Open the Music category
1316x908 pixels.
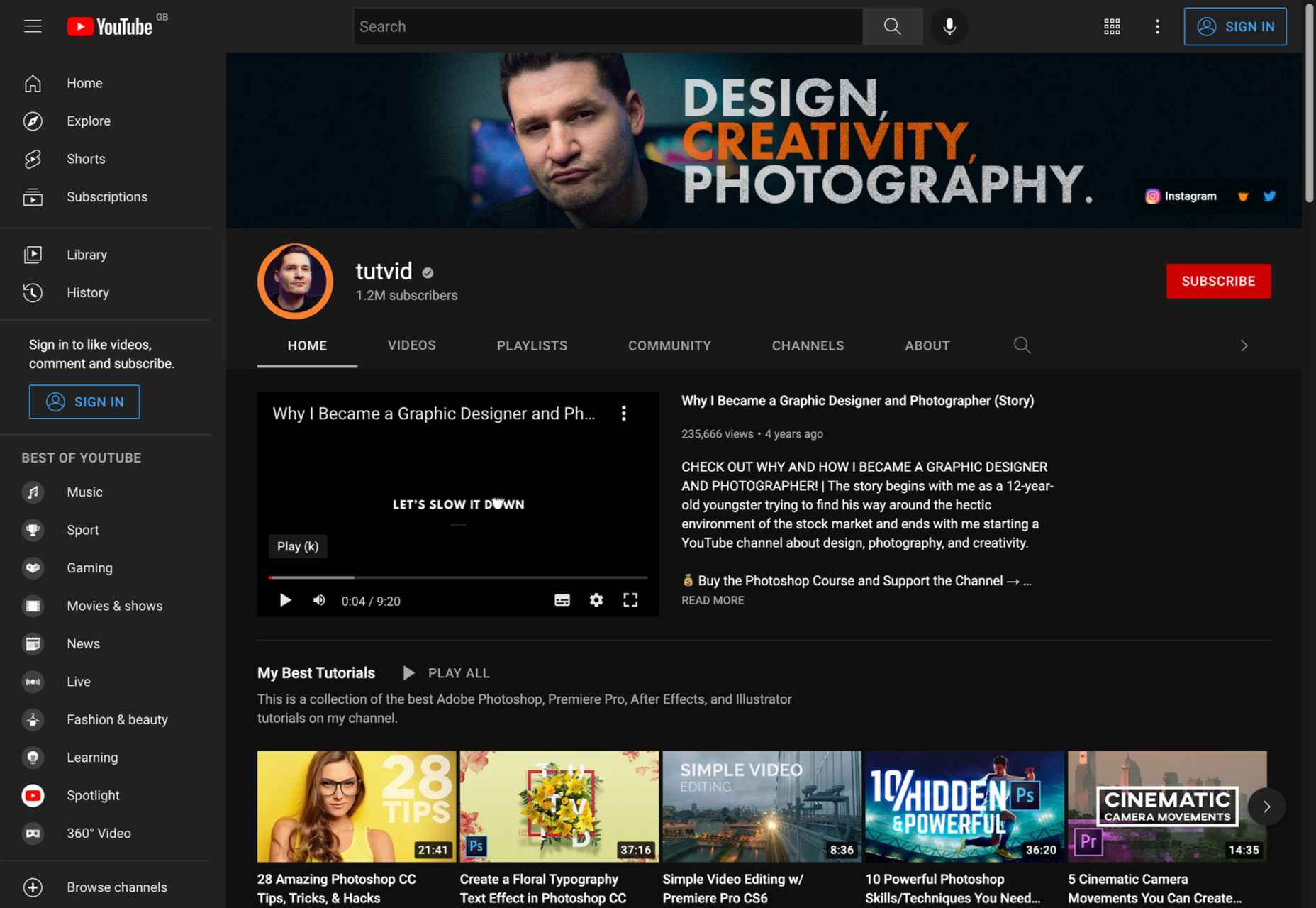click(106, 492)
